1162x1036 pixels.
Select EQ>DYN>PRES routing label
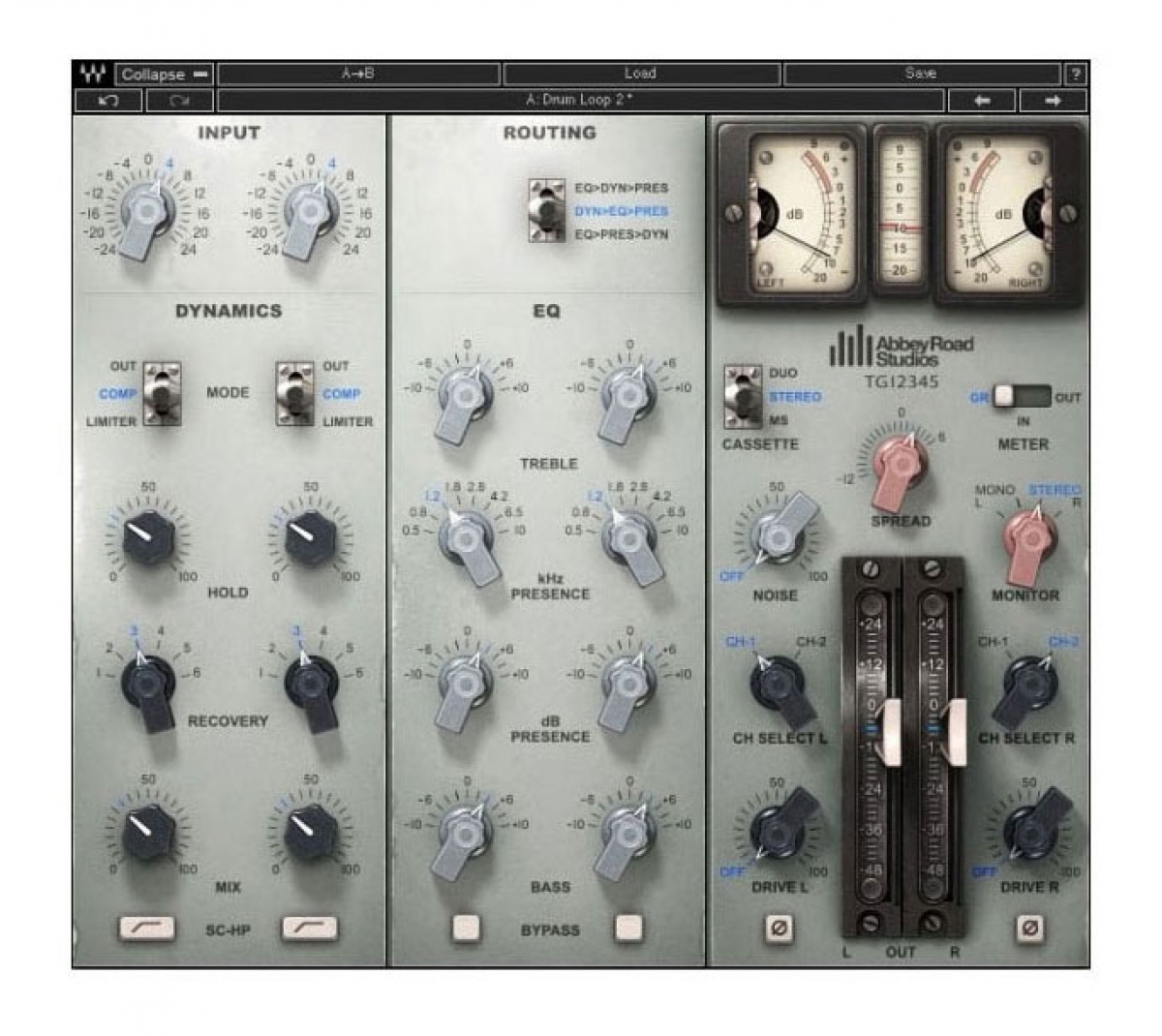[622, 188]
